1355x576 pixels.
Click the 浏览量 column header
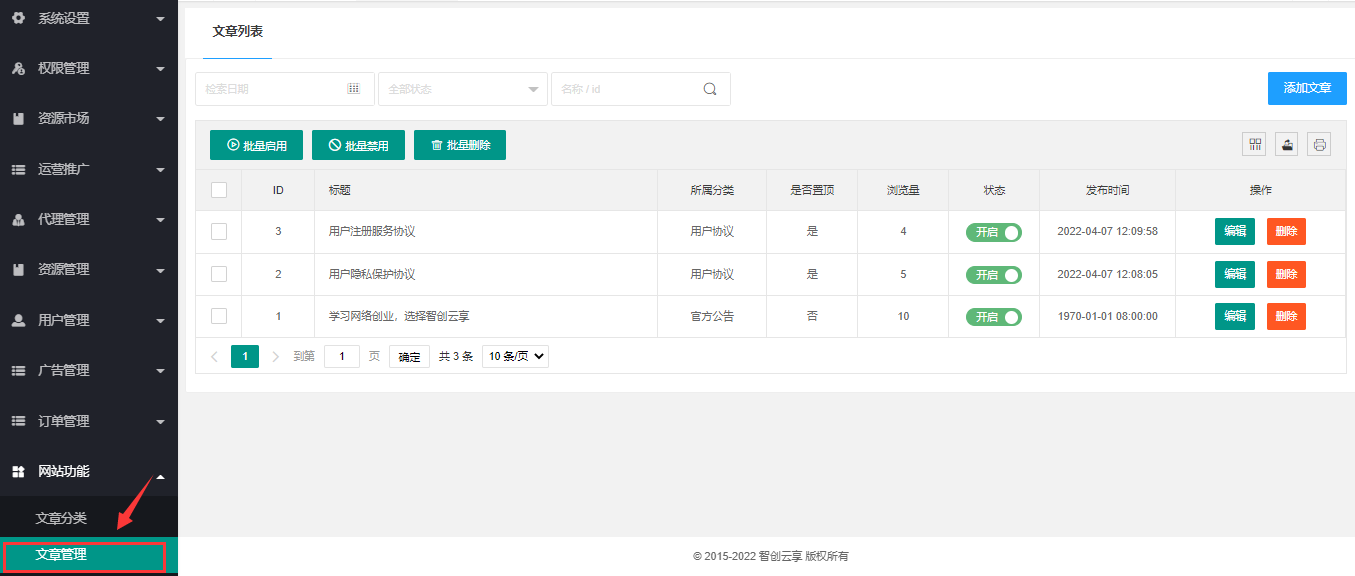903,190
